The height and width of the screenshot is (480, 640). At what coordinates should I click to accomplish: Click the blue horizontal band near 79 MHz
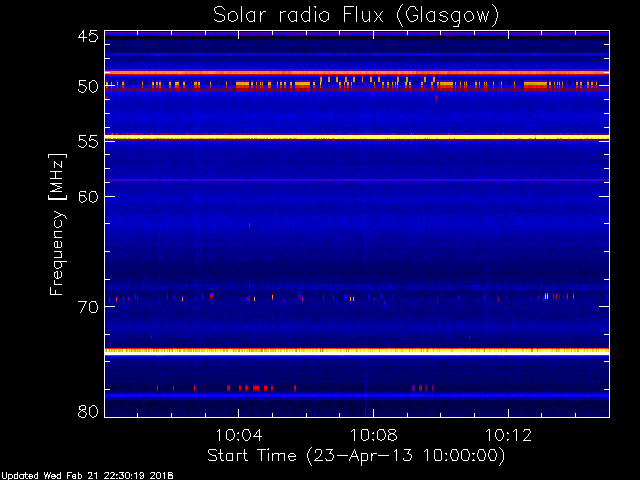coord(356,396)
